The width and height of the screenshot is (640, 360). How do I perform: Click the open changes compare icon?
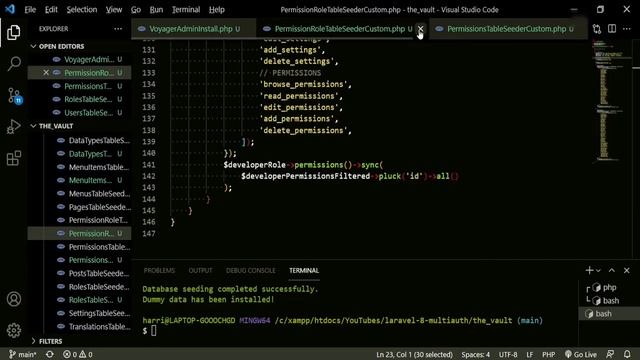pos(597,29)
